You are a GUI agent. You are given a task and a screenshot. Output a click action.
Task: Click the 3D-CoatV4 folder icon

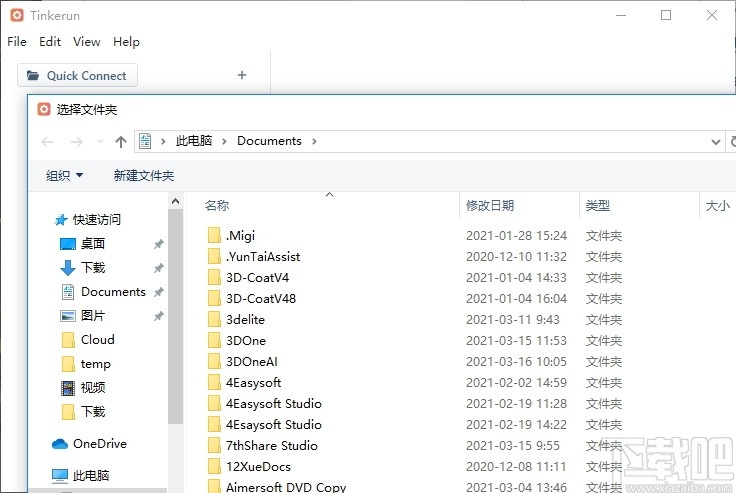coord(214,277)
